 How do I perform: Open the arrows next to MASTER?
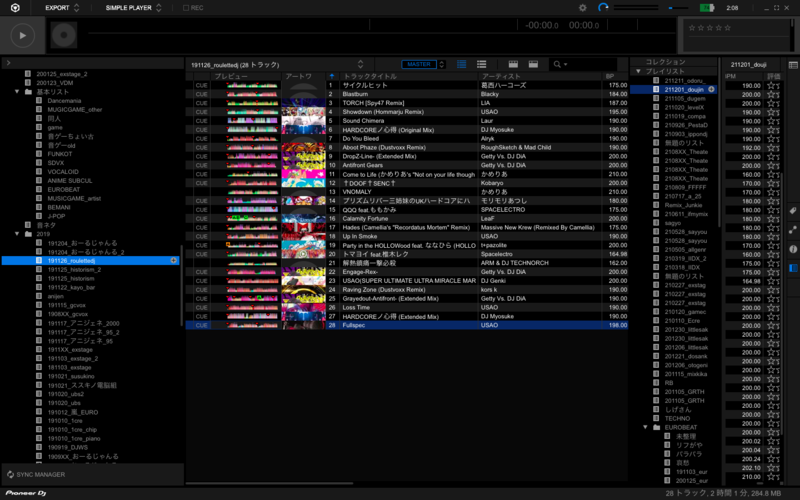pos(442,64)
